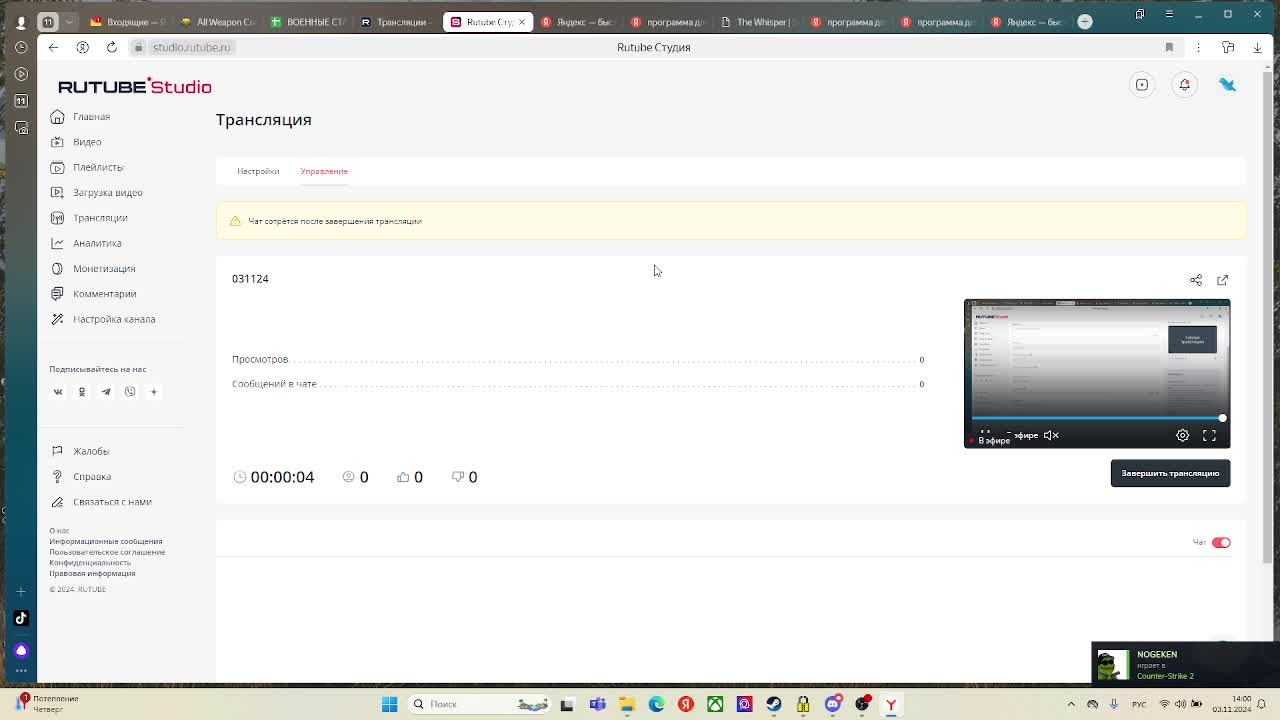Open the Dzen social icon
1280x720 pixels.
(x=154, y=392)
